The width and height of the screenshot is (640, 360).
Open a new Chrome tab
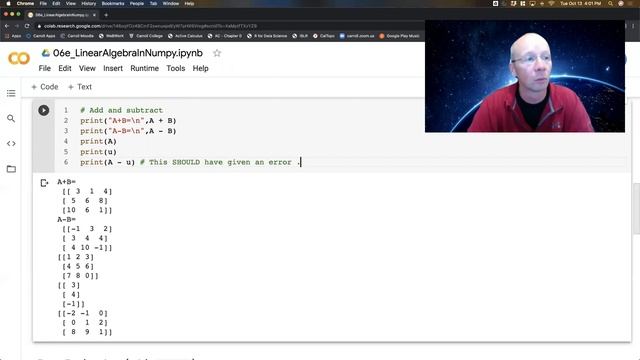point(106,15)
